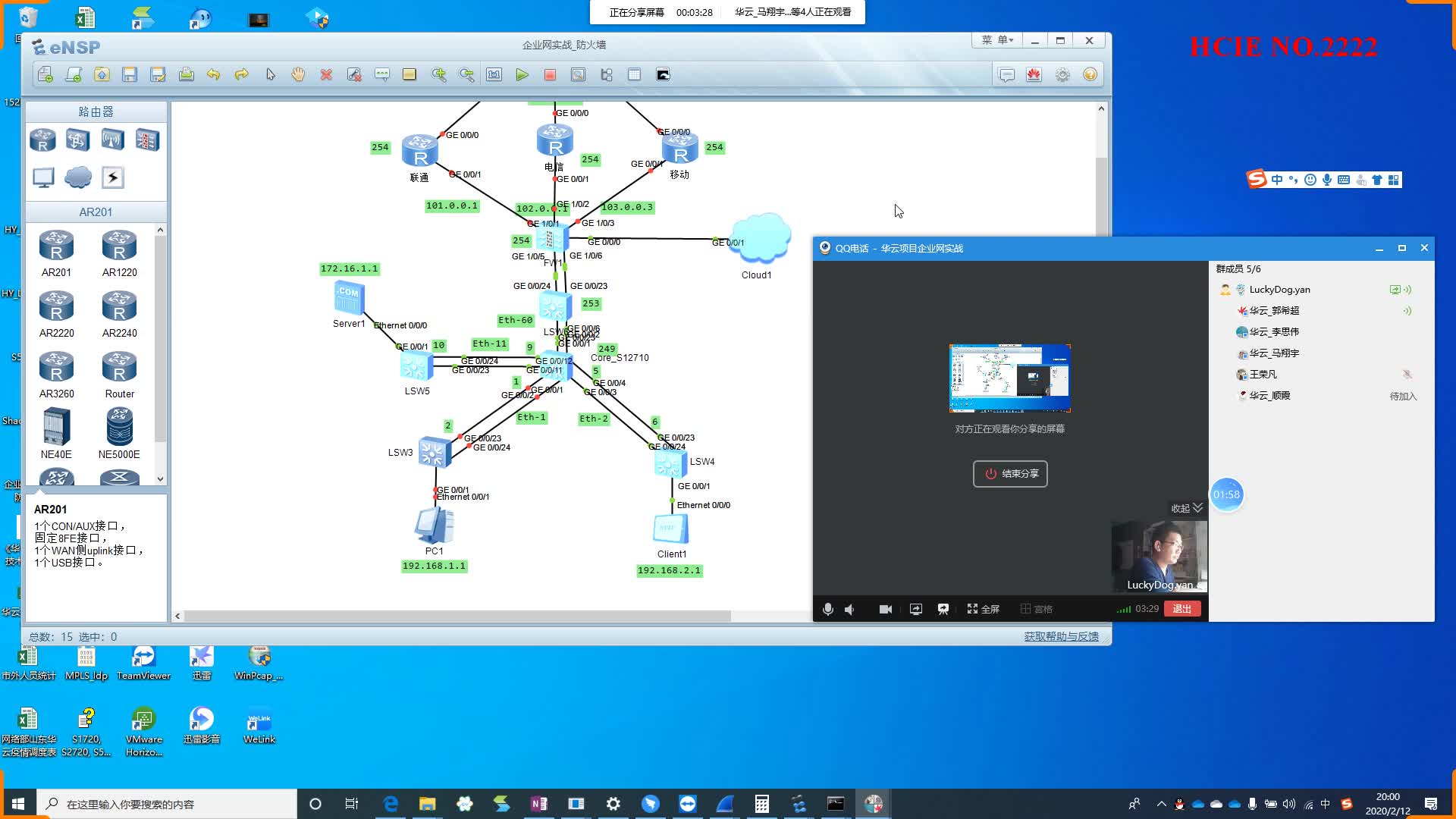Select member 华云_李思伟 in list
Viewport: 1456px width, 819px height.
coord(1274,331)
